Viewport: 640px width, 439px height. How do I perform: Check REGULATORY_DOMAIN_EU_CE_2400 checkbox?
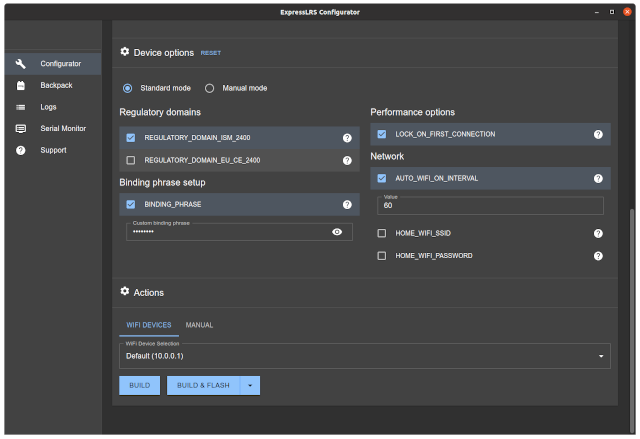[131, 160]
